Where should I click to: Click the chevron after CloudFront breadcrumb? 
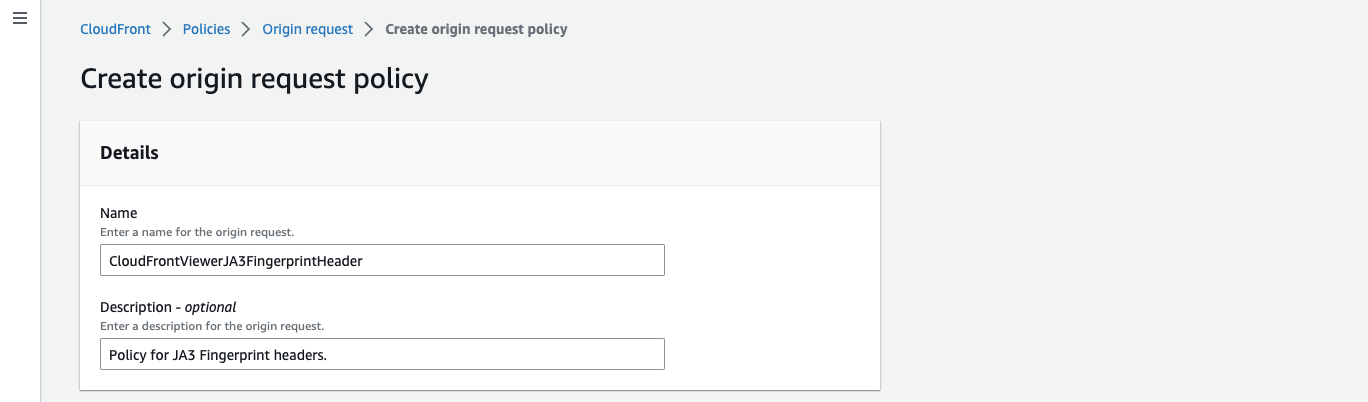pyautogui.click(x=167, y=29)
